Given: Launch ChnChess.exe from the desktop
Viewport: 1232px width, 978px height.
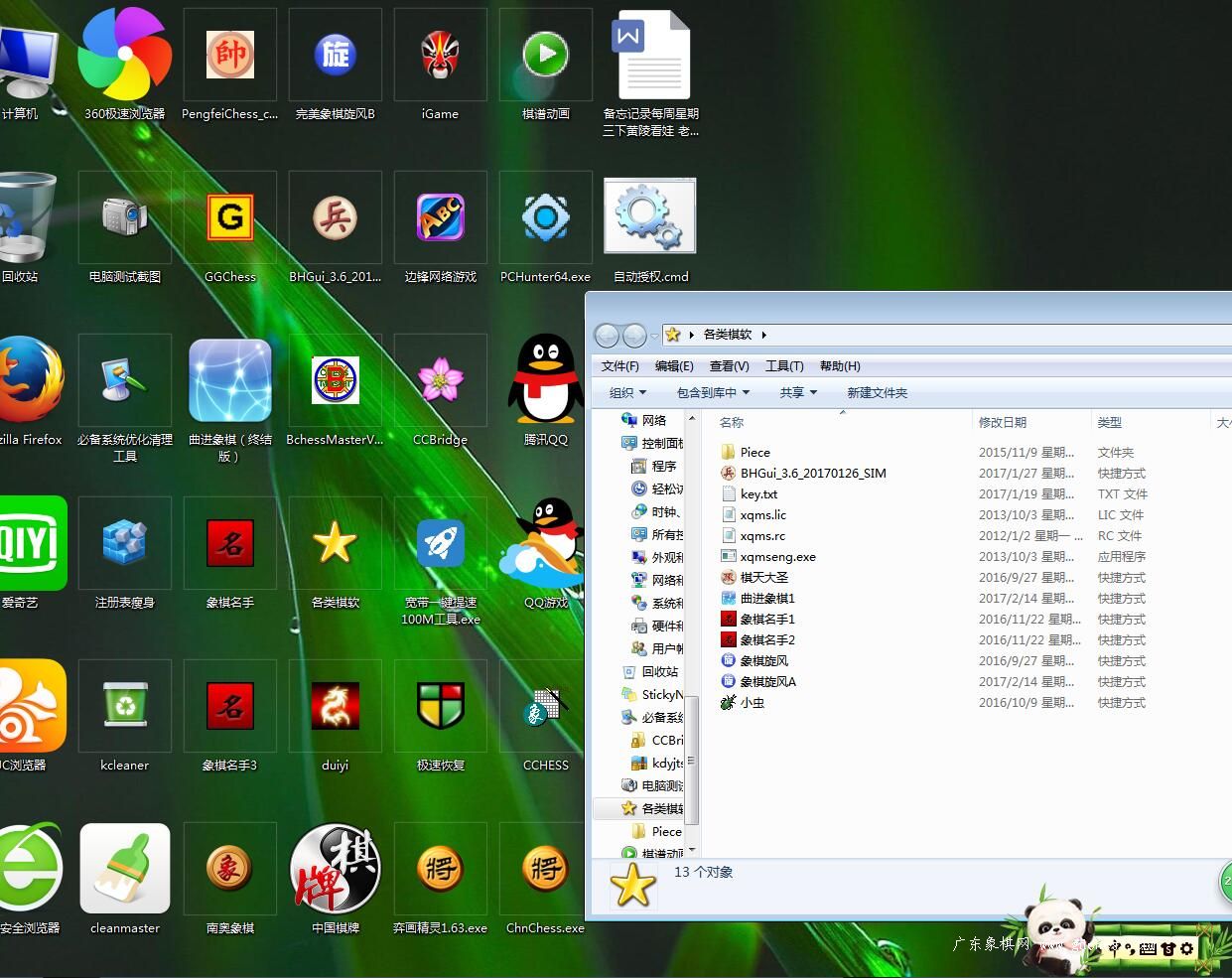Looking at the screenshot, I should tap(546, 880).
